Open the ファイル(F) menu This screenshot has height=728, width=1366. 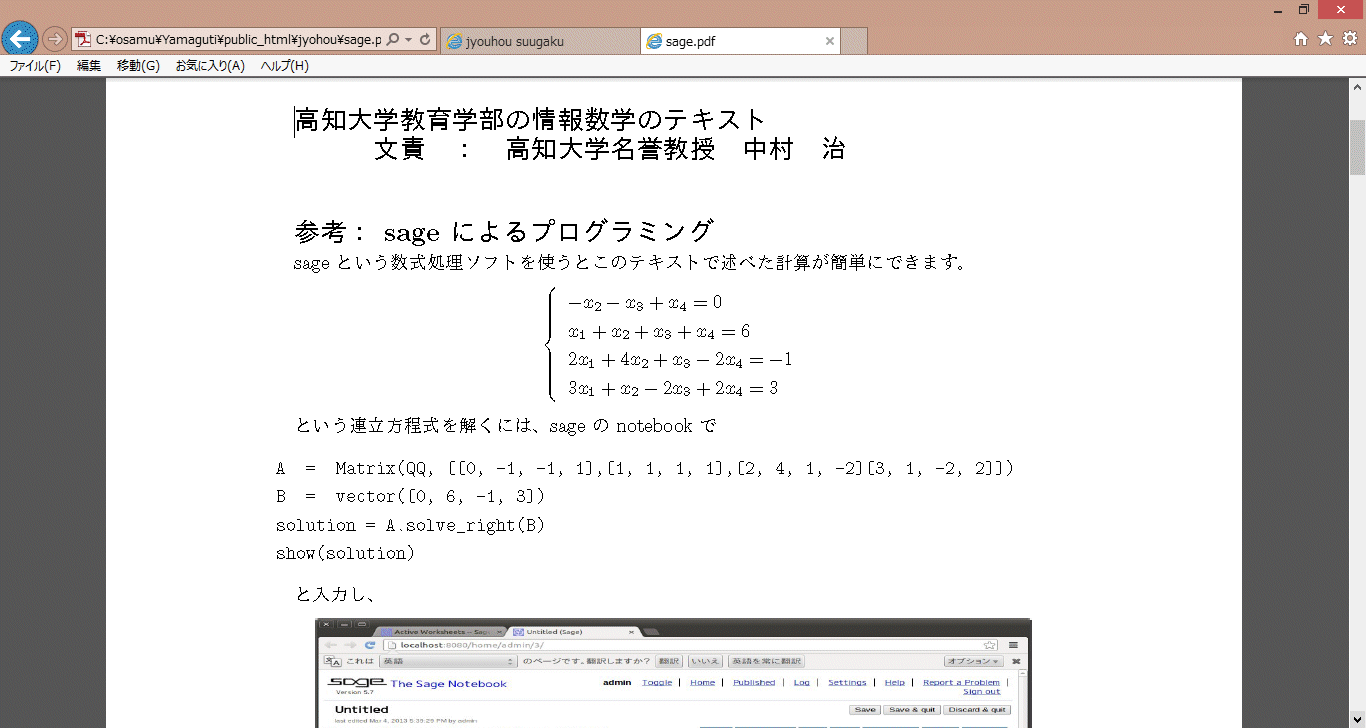point(35,66)
